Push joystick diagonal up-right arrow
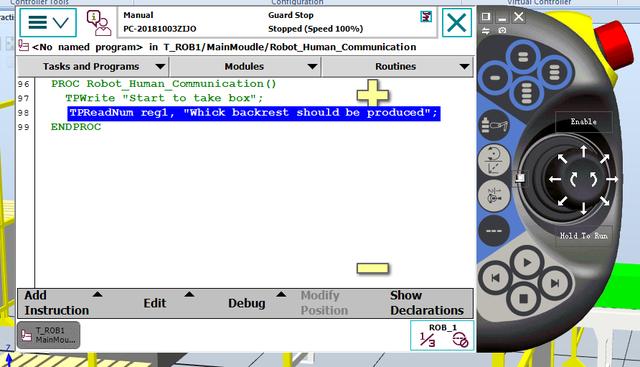Image resolution: width=640 pixels, height=367 pixels. pyautogui.click(x=605, y=158)
